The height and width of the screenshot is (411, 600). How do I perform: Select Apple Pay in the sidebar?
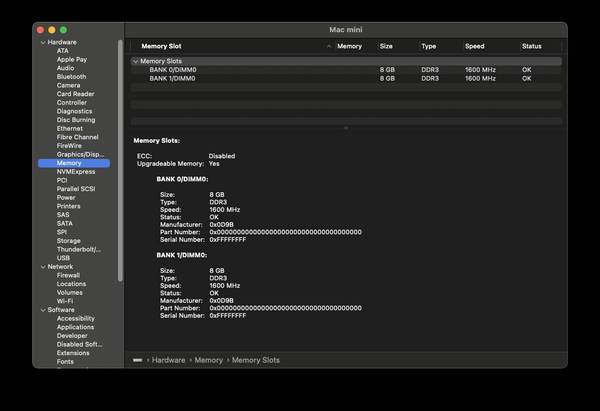click(x=72, y=59)
